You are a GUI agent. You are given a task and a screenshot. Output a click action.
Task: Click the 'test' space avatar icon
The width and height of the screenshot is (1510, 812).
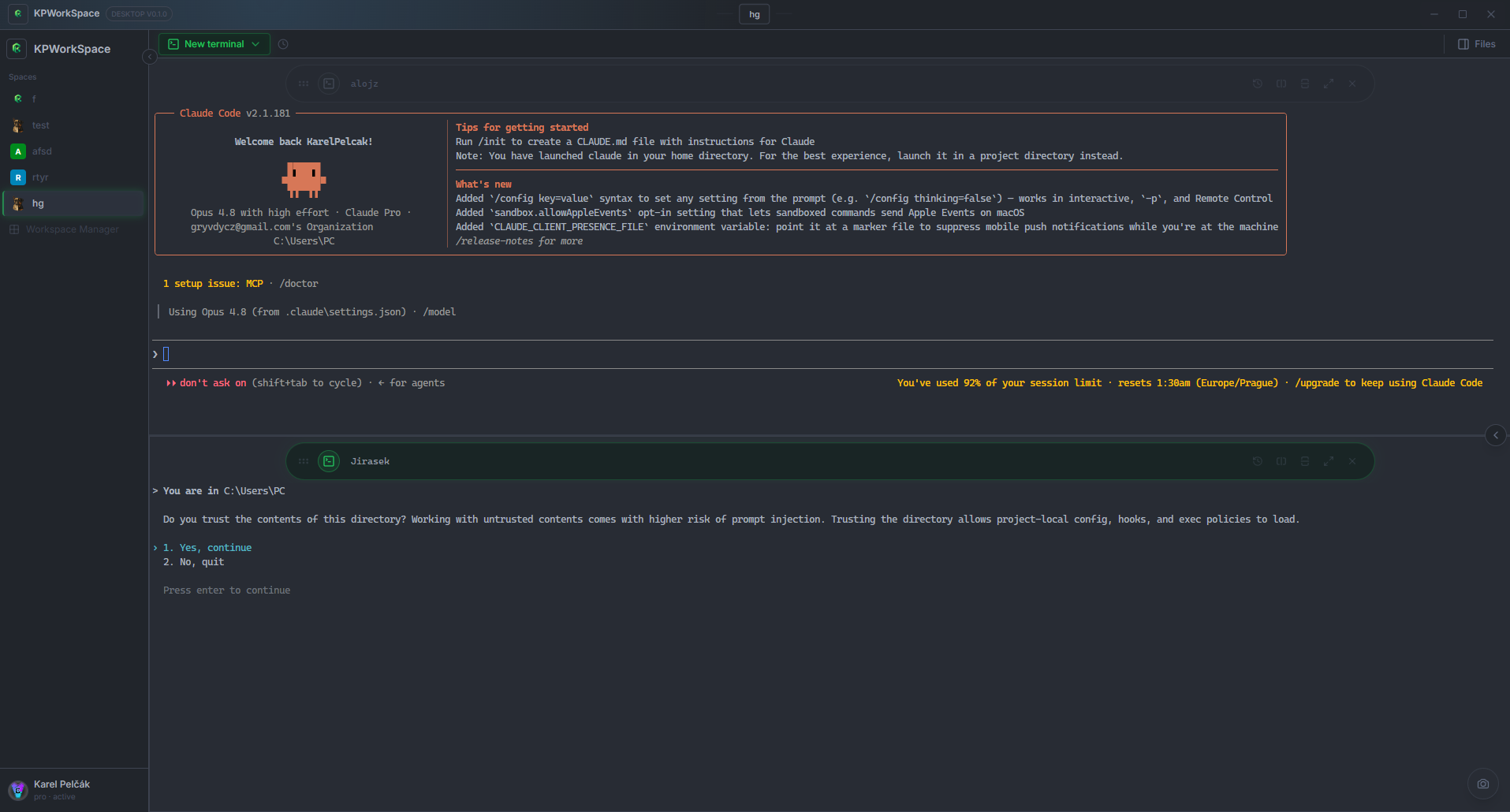pyautogui.click(x=18, y=125)
